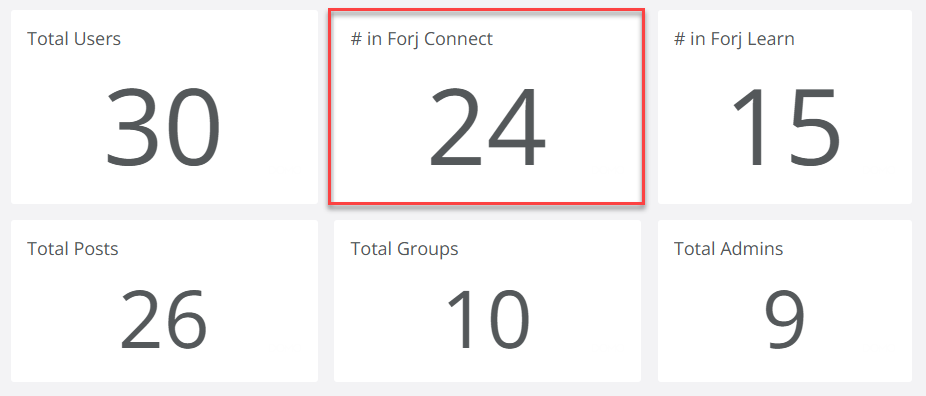Viewport: 926px width, 396px height.
Task: Click the # in Forj Connect label
Action: [422, 39]
